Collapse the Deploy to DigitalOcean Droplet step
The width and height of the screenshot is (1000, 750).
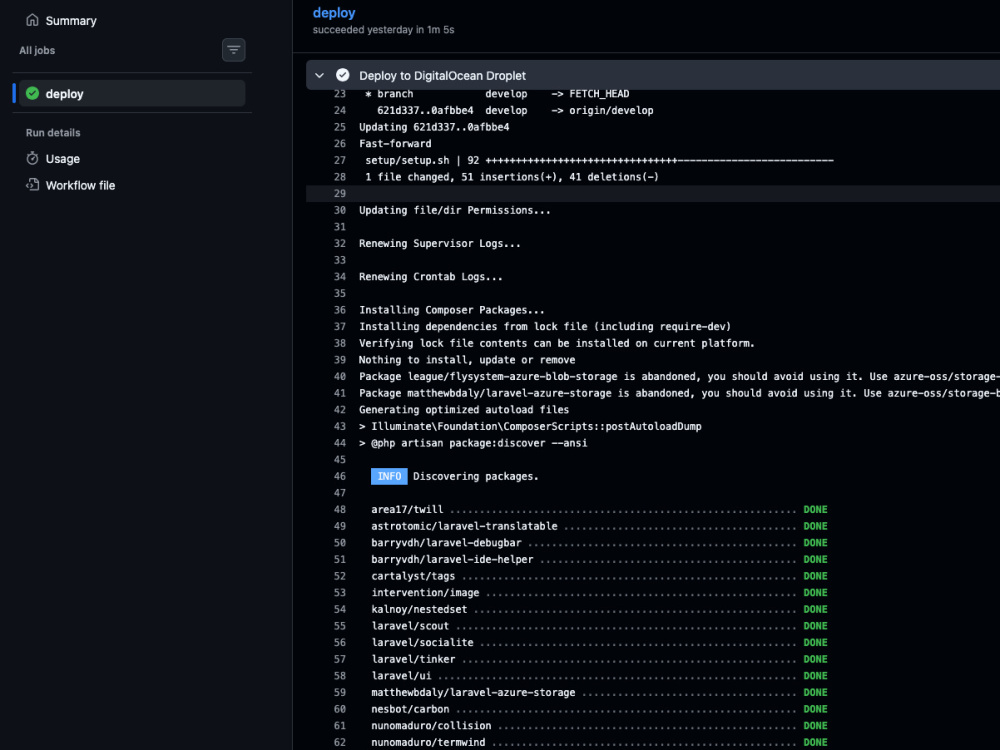(320, 75)
